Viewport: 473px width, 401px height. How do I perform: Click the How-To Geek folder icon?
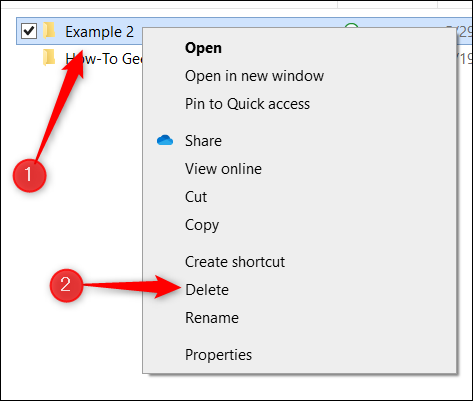pyautogui.click(x=49, y=58)
